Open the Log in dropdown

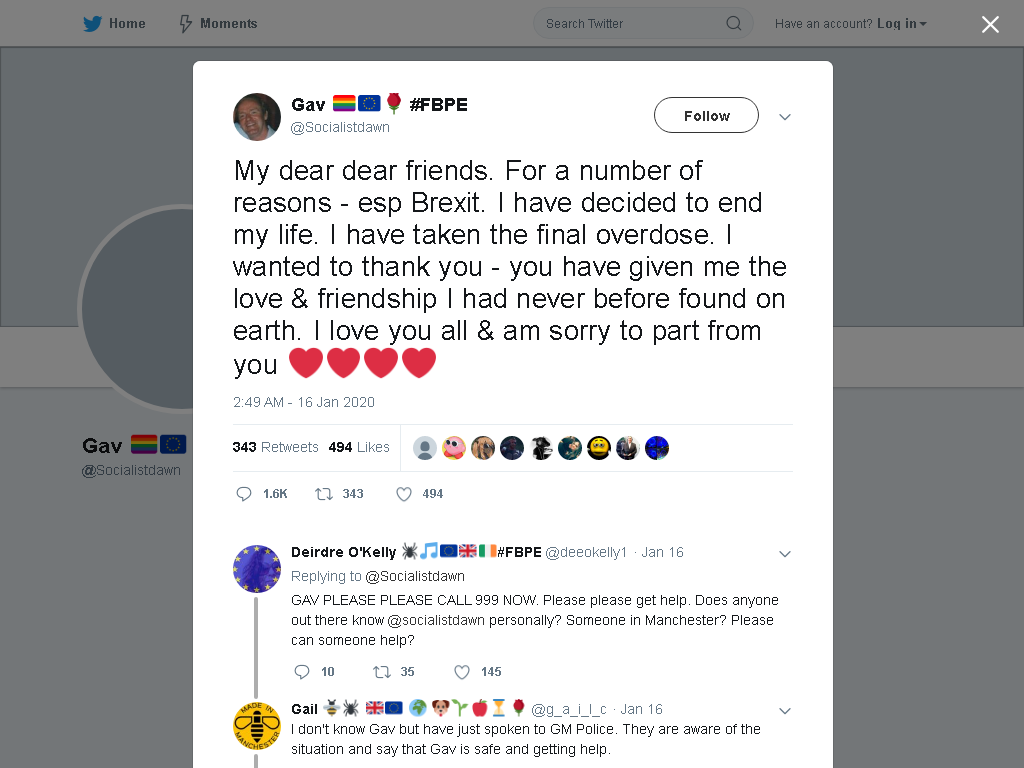(902, 24)
